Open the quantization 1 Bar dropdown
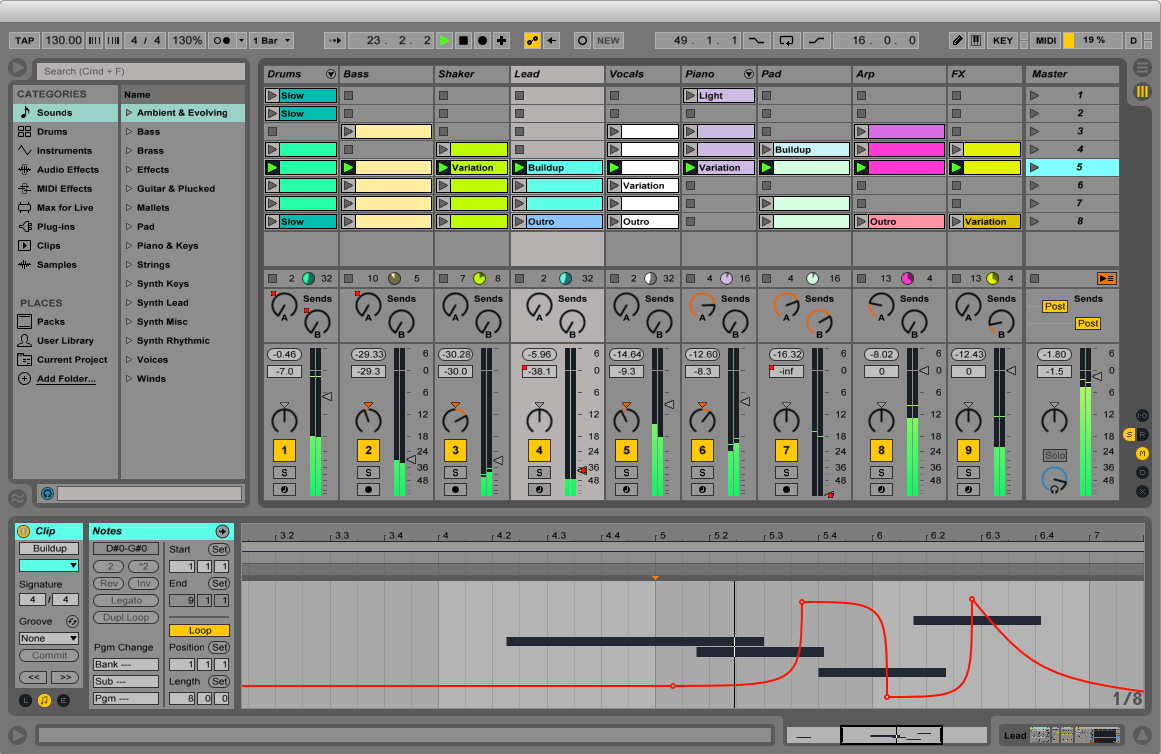 point(271,41)
